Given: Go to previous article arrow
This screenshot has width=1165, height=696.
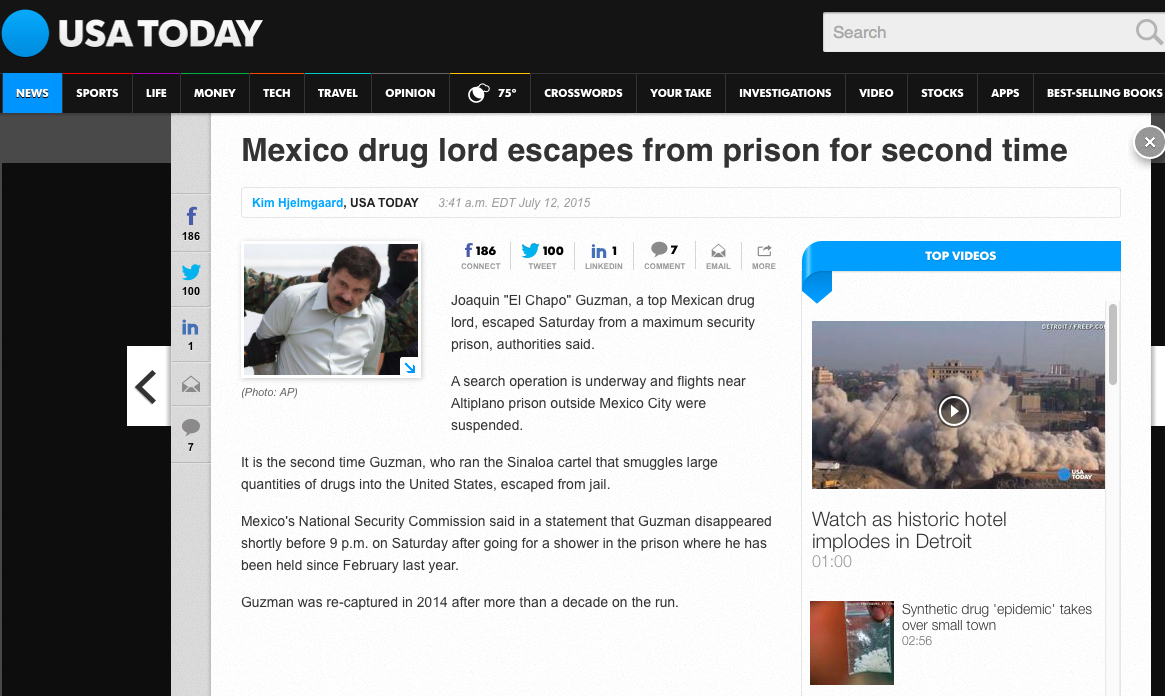Looking at the screenshot, I should coord(147,386).
